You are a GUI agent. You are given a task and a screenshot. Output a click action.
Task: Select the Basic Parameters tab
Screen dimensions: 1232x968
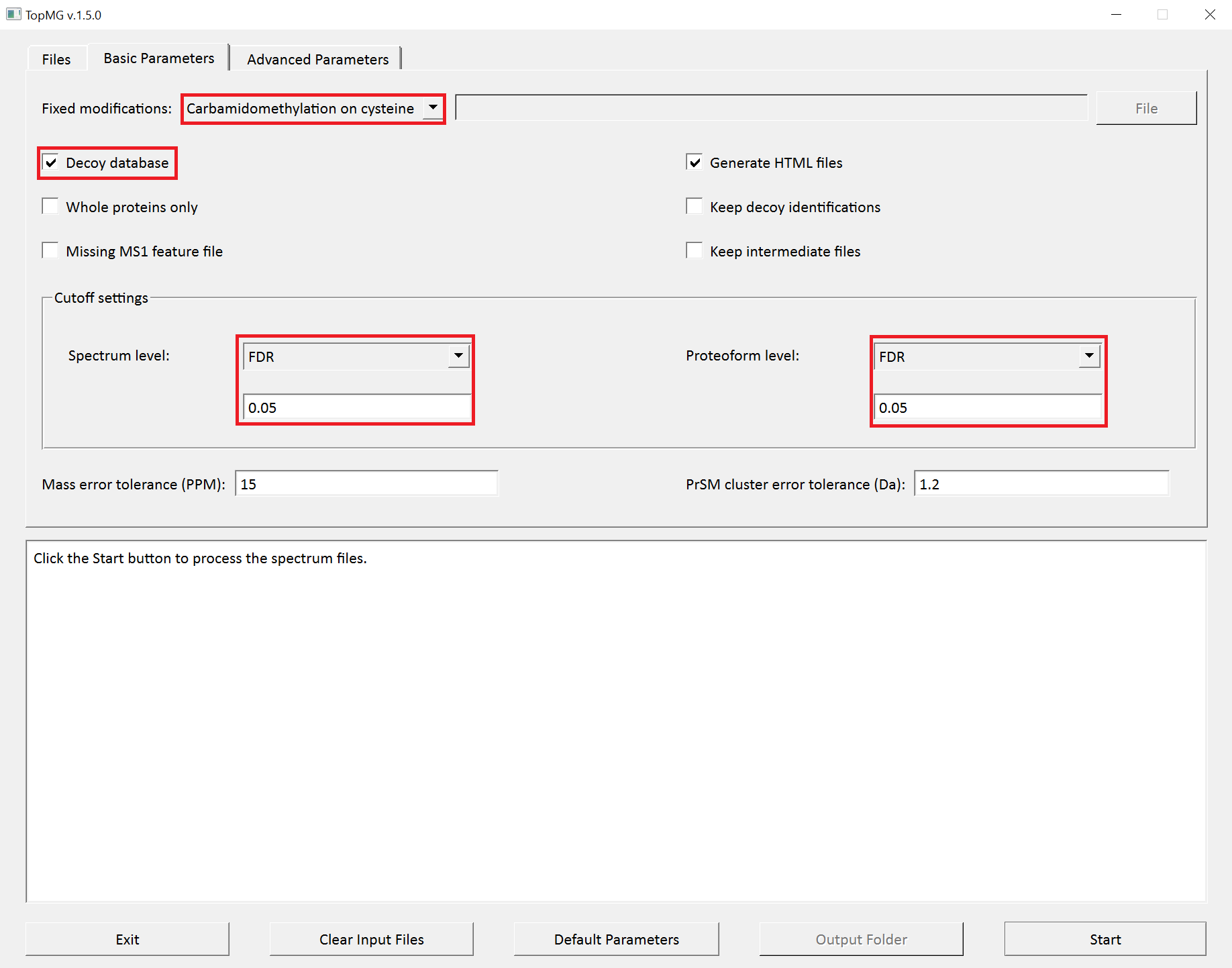159,58
